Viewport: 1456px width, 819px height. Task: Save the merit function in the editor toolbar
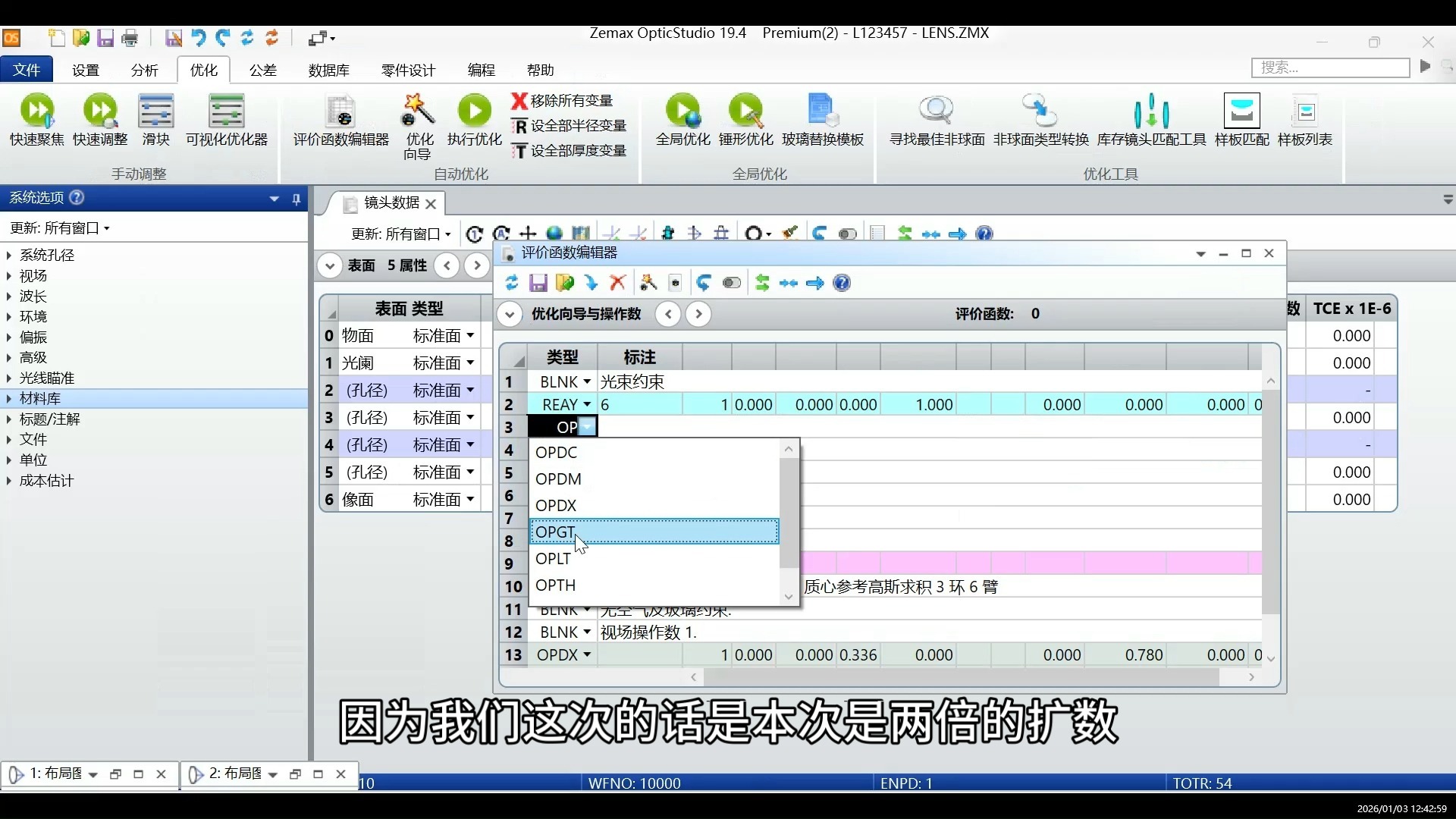pos(538,283)
